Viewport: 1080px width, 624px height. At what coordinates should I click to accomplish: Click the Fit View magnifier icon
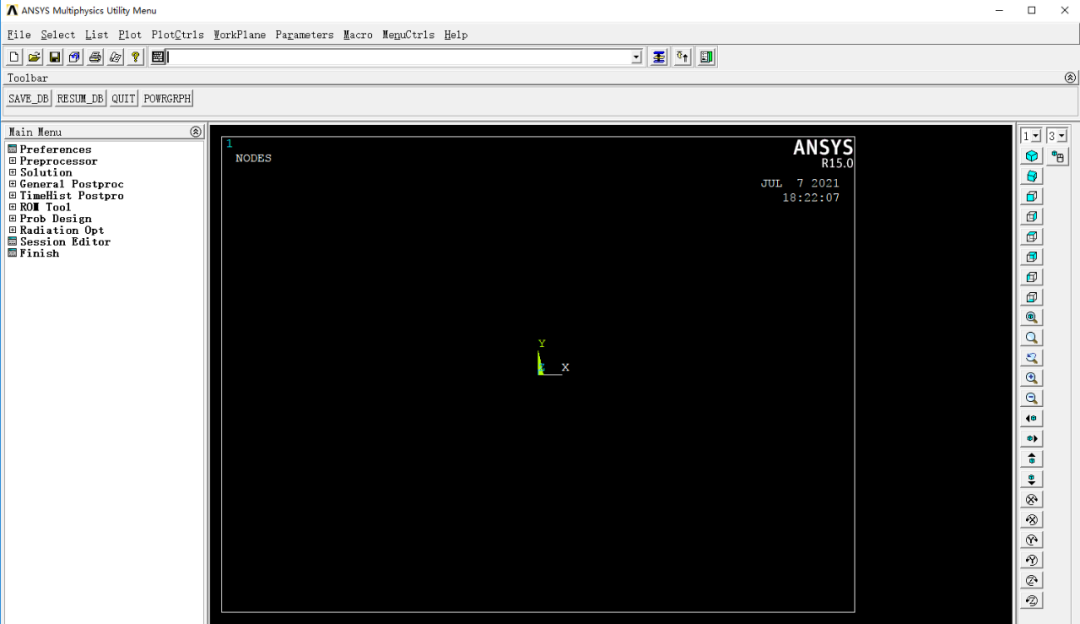pos(1032,318)
